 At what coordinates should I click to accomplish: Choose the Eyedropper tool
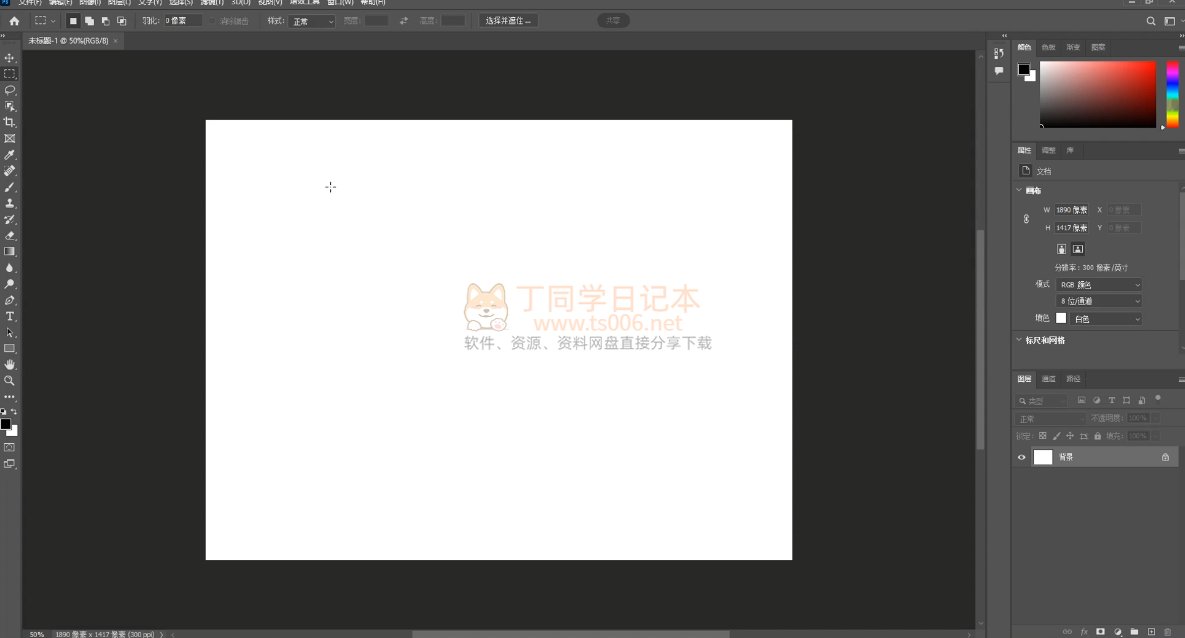tap(10, 155)
